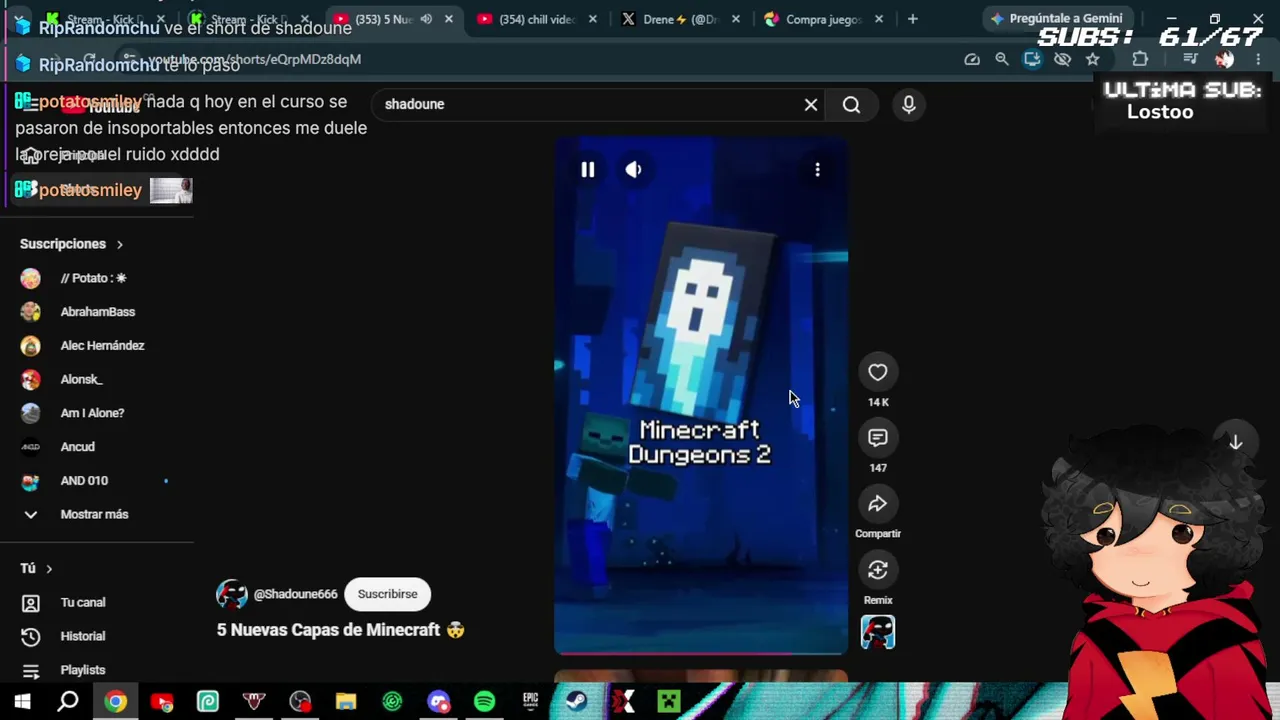Screen dimensions: 1280x720
Task: Open Spotify from the taskbar
Action: click(484, 702)
